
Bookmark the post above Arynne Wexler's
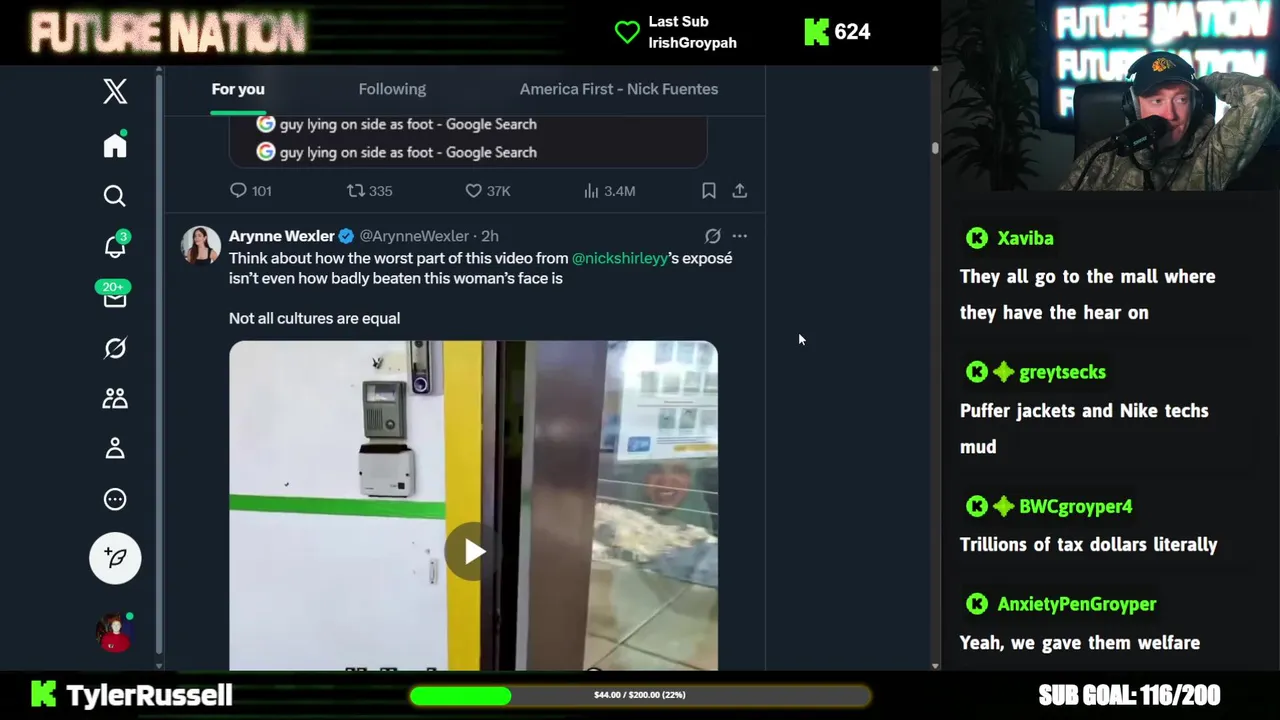pyautogui.click(x=708, y=191)
